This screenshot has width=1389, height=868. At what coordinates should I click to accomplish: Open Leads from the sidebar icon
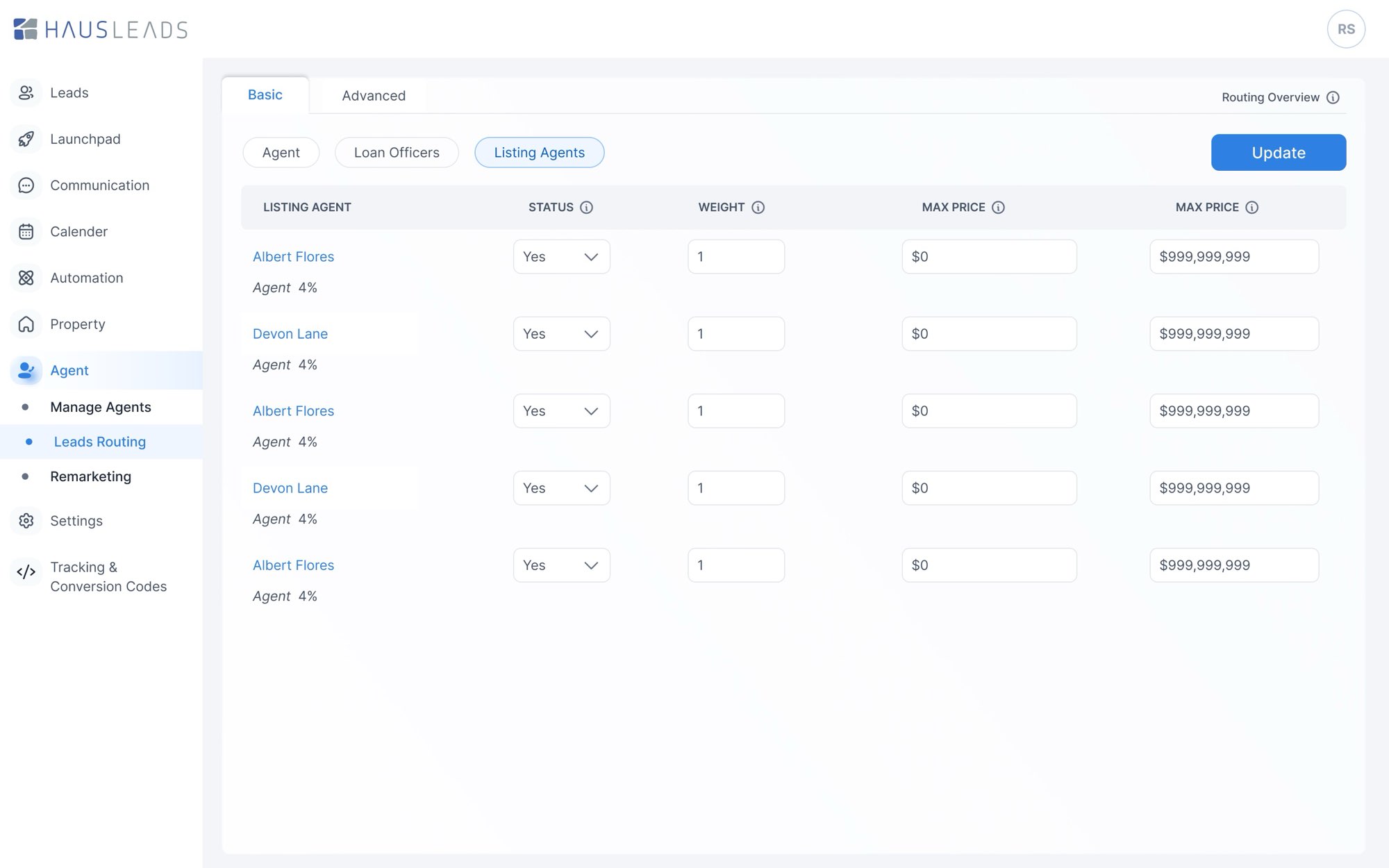pos(26,92)
